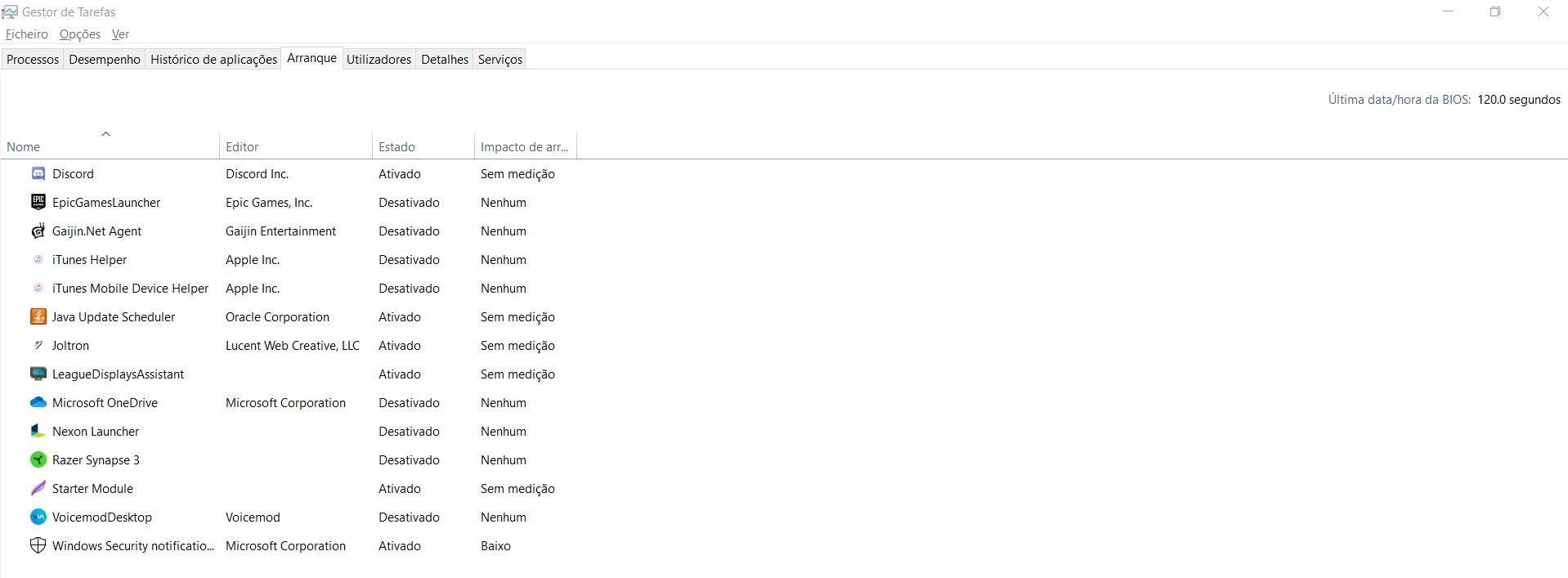Screen dimensions: 1568x578
Task: Click Nenhum impact in VoicemodDesktop row
Action: click(x=504, y=517)
